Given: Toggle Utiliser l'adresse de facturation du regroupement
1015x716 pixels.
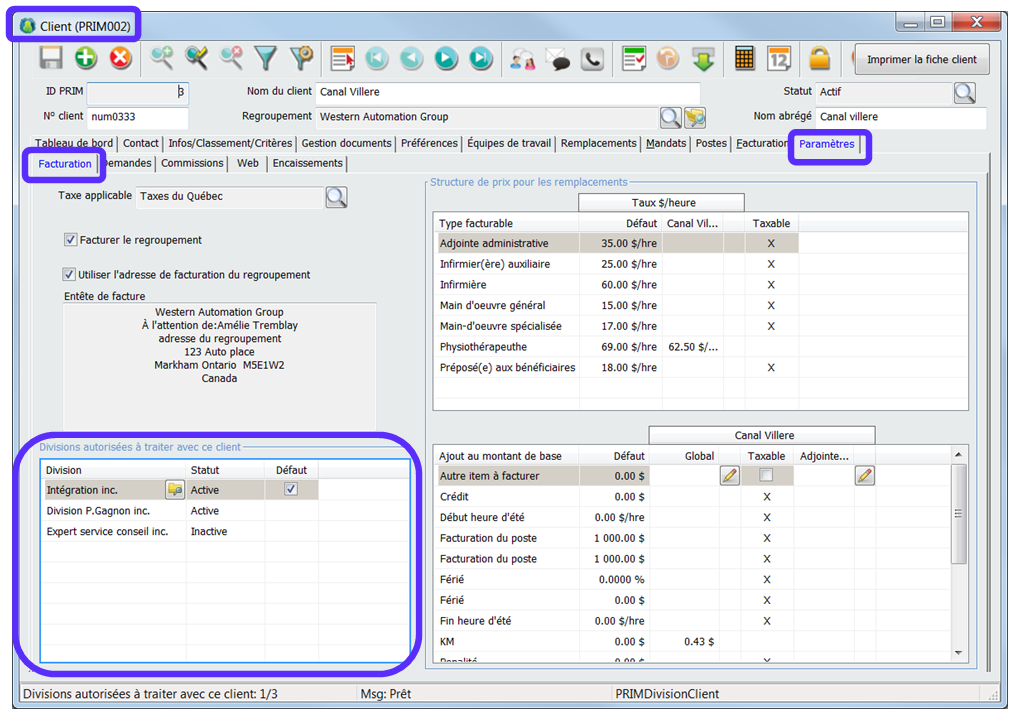Looking at the screenshot, I should pos(69,274).
